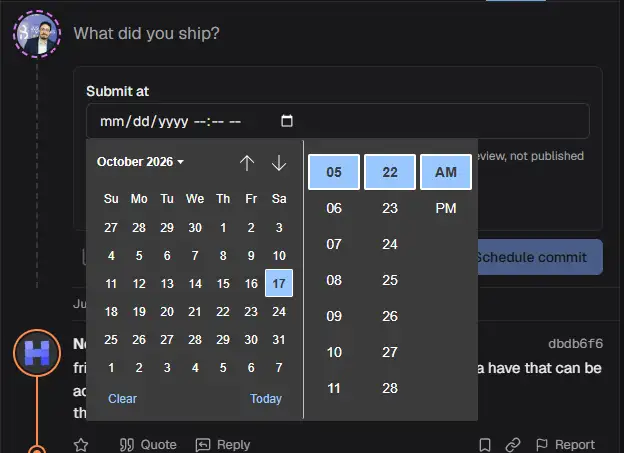Select minute 27
624x453 pixels.
(x=390, y=352)
